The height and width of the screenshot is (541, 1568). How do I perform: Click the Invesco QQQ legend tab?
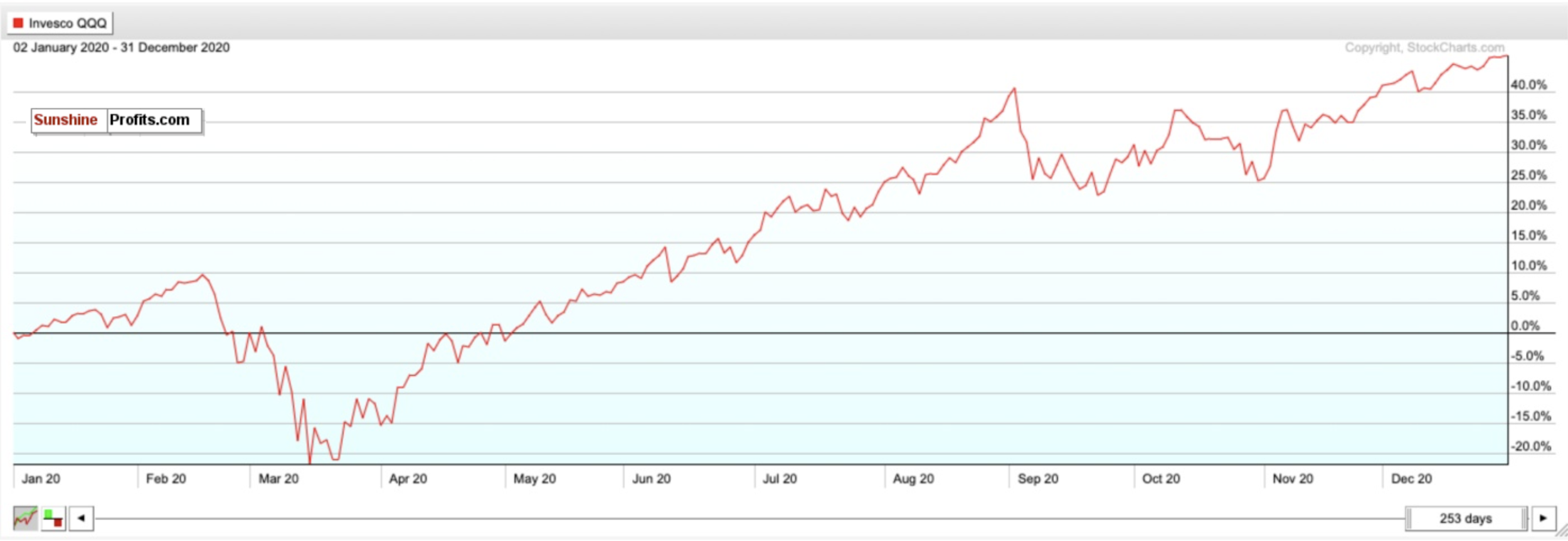click(x=60, y=23)
